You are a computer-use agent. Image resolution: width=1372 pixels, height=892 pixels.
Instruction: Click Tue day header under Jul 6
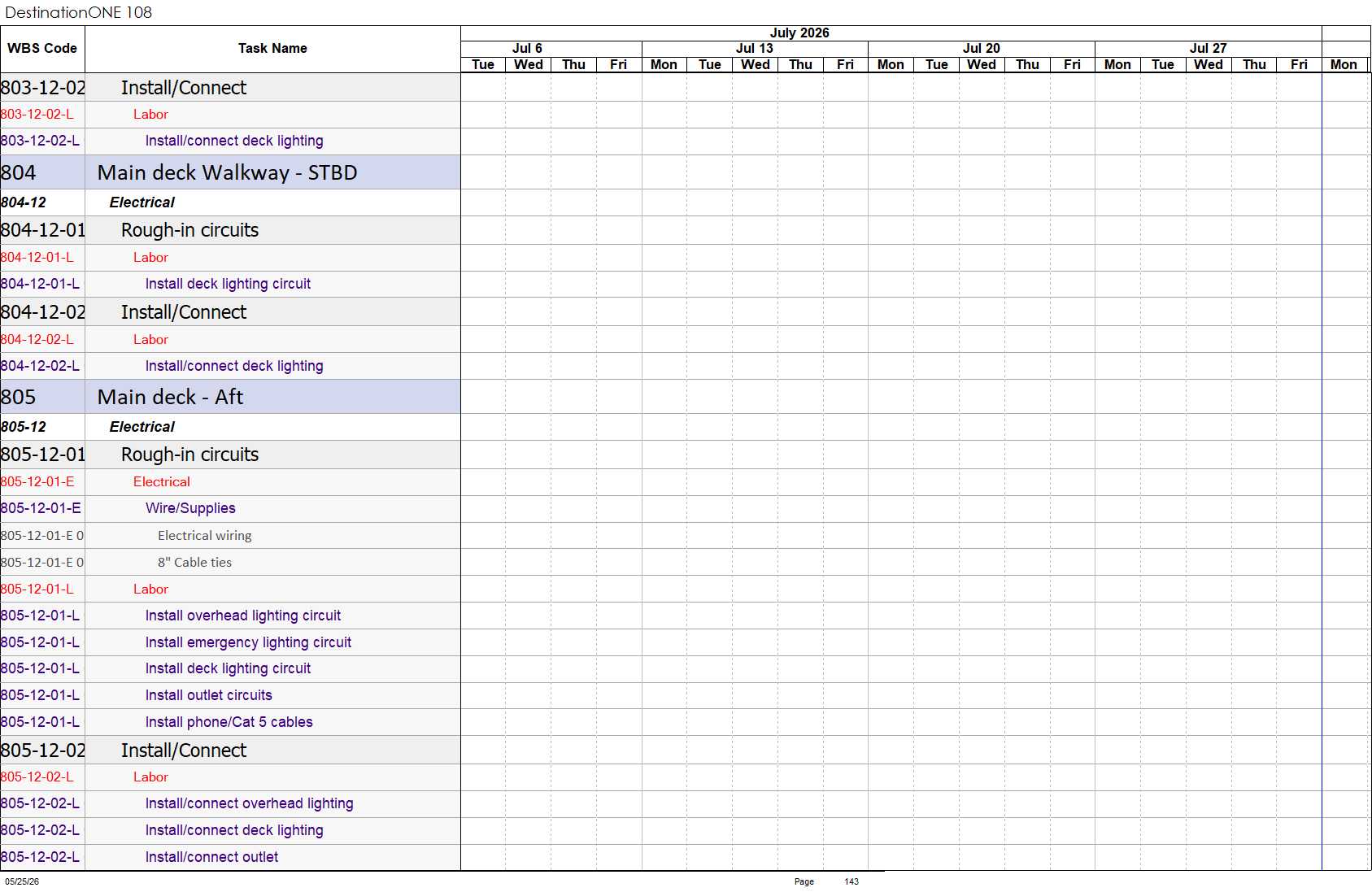click(483, 65)
